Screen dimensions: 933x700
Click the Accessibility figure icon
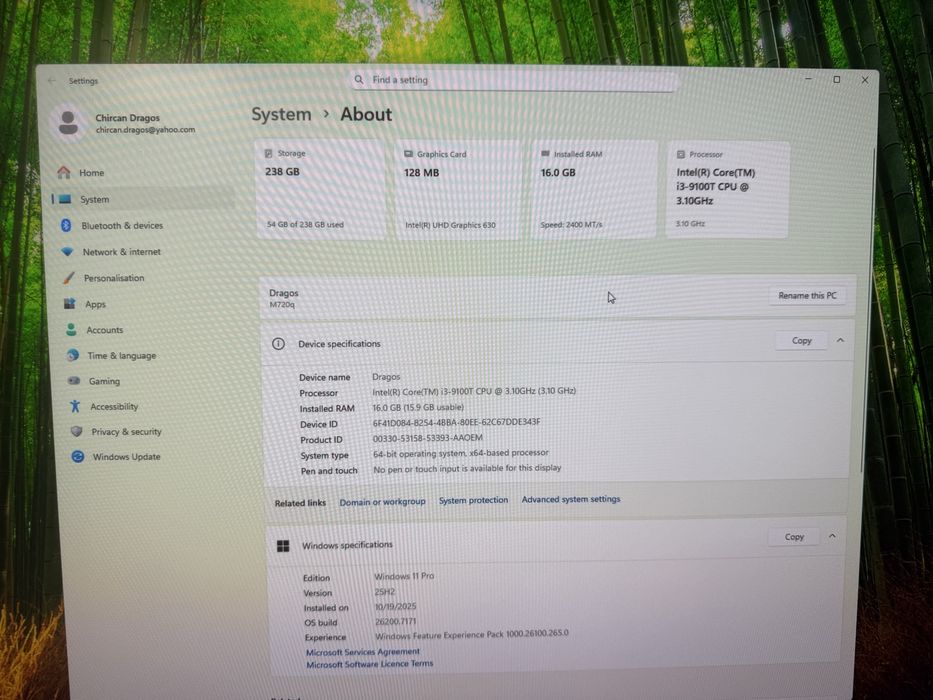click(x=75, y=406)
